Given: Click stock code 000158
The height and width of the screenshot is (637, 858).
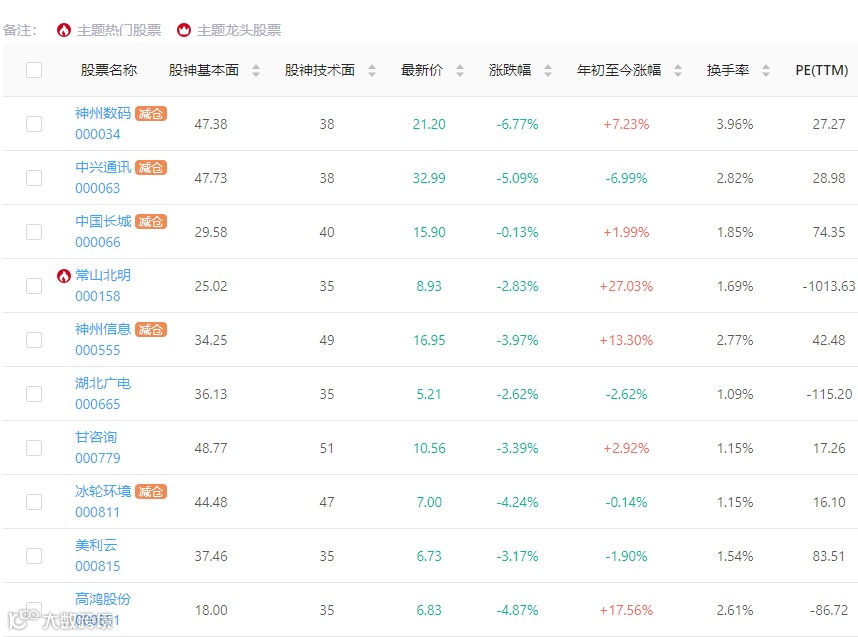Looking at the screenshot, I should point(97,296).
